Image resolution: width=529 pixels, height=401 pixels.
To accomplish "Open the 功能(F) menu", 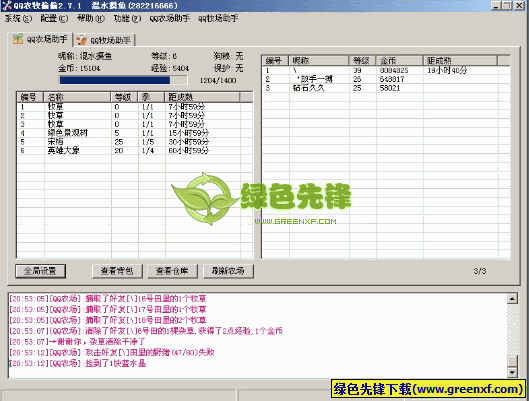I will pos(127,18).
